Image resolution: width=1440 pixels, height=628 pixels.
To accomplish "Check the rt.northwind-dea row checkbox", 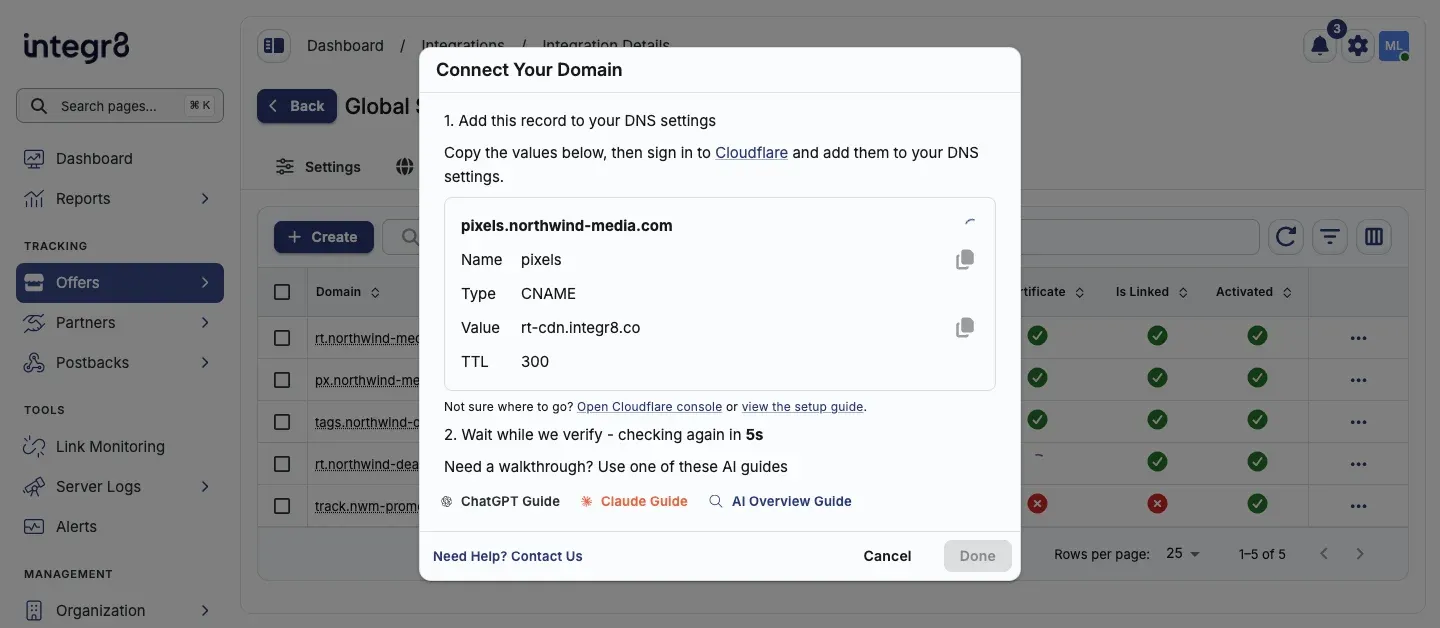I will (282, 464).
